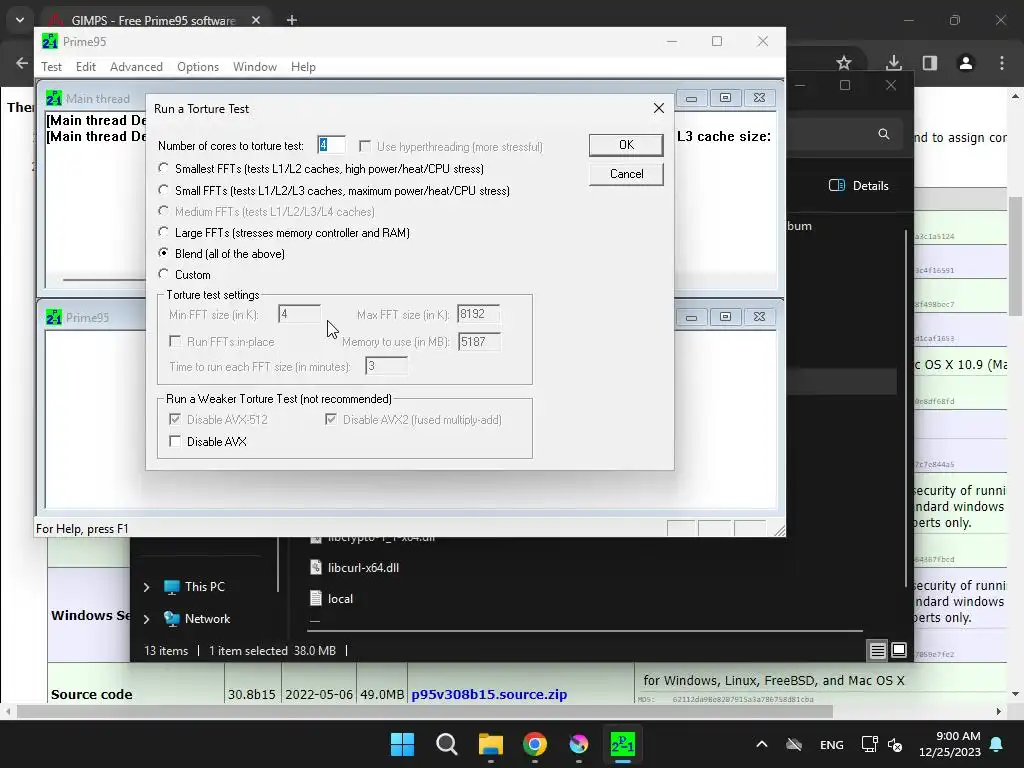
Task: Open Chrome downloads icon
Action: 894,63
